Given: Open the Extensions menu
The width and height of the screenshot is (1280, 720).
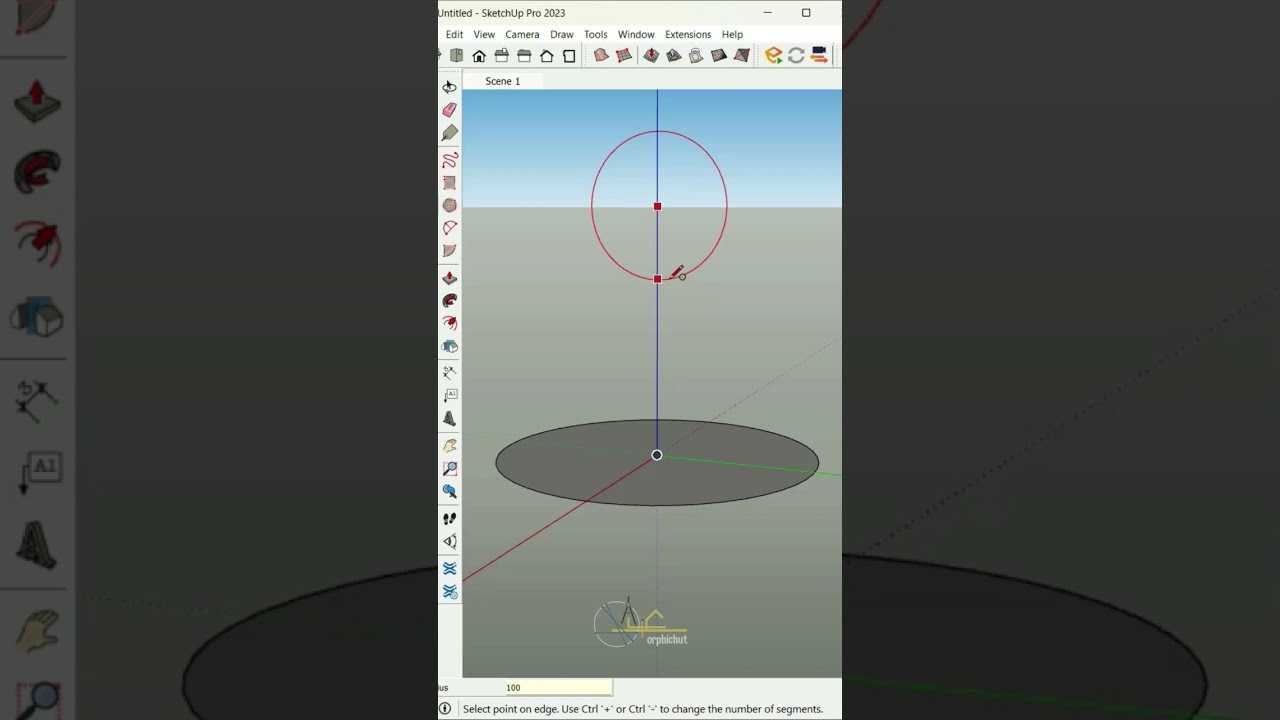Looking at the screenshot, I should coord(688,34).
